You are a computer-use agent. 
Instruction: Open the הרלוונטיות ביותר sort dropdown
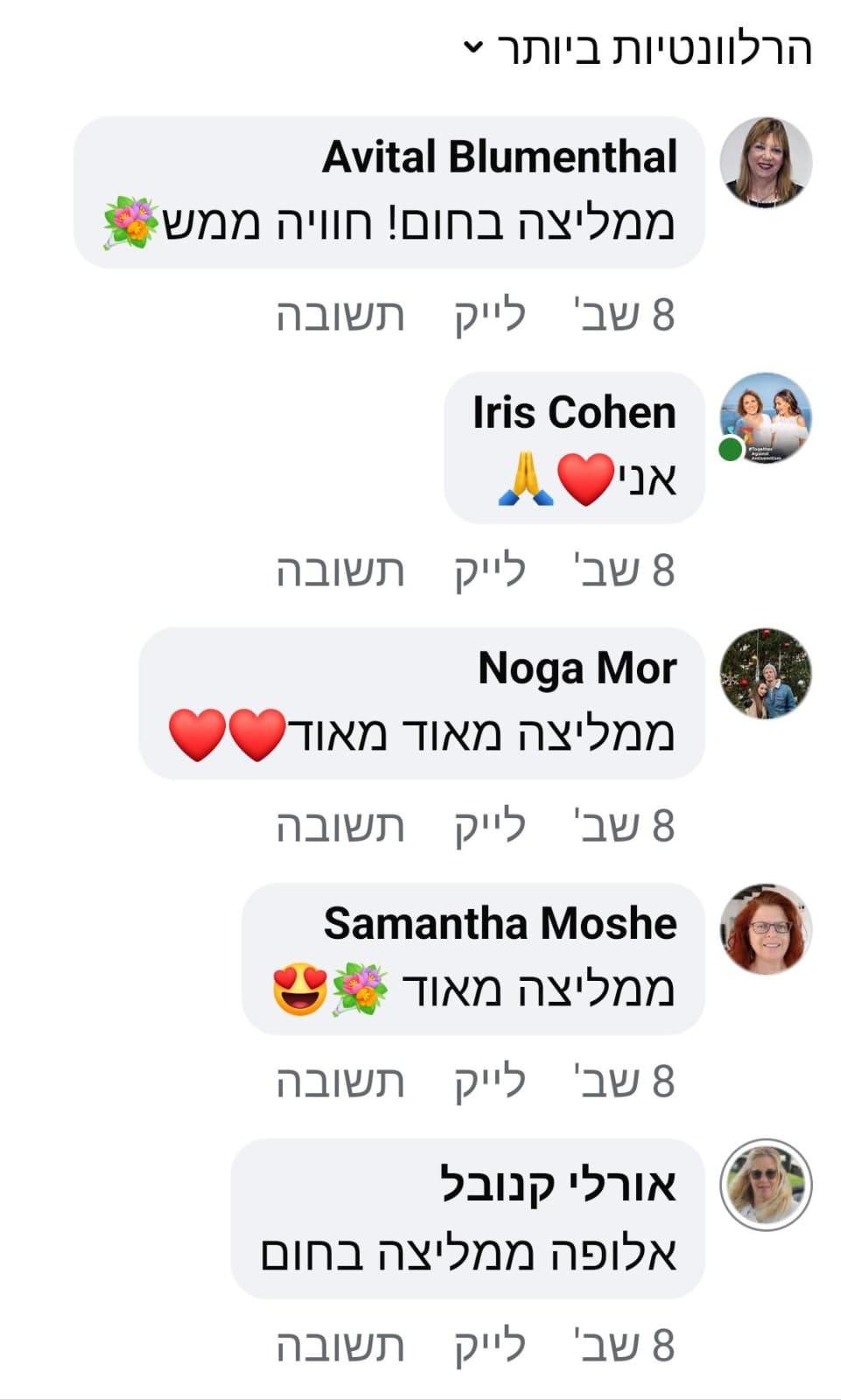[x=638, y=49]
